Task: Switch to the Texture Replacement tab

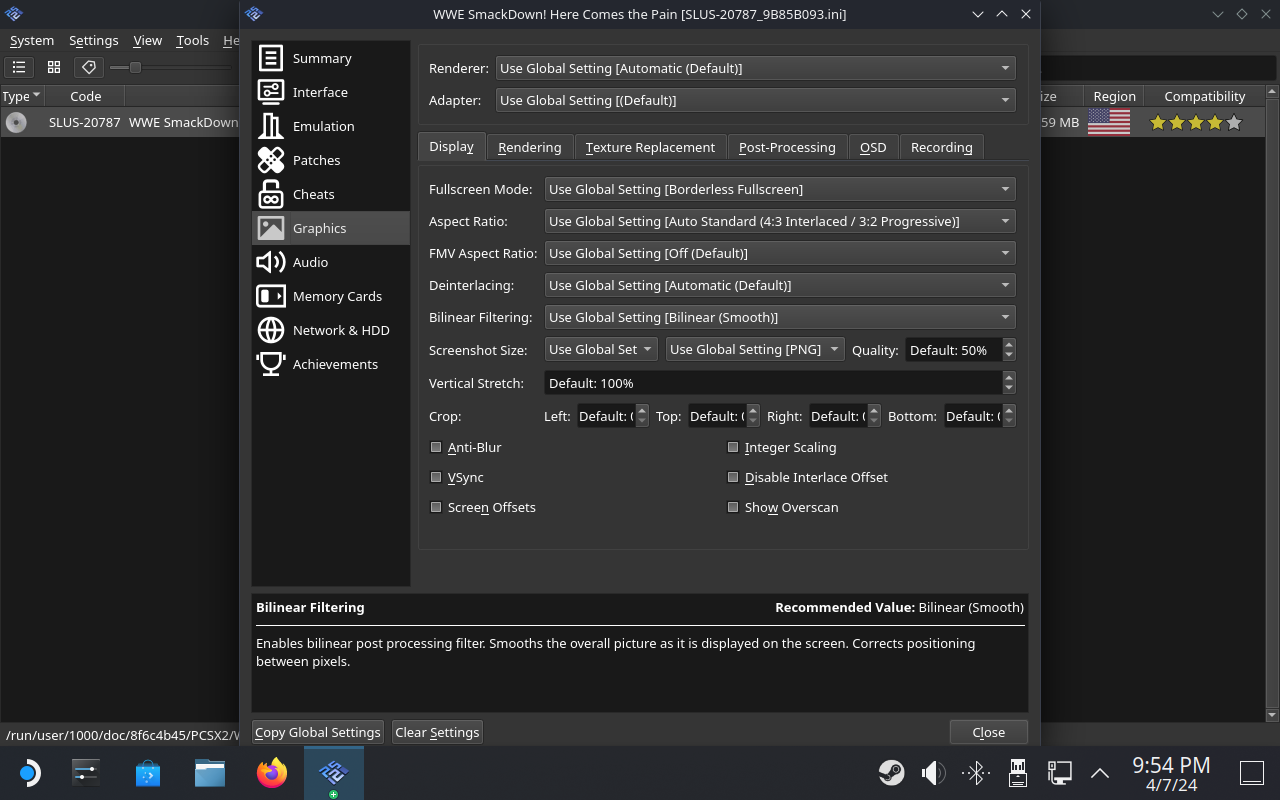Action: (x=650, y=147)
